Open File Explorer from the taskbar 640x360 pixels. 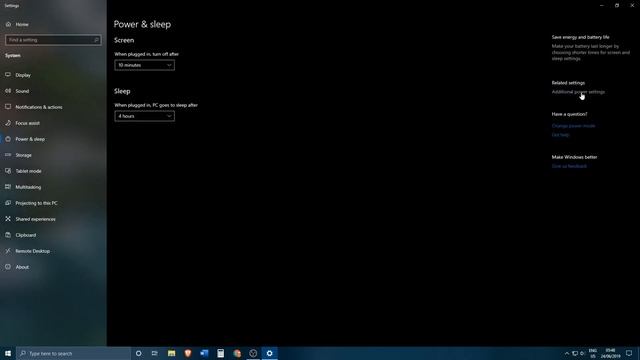pos(171,353)
